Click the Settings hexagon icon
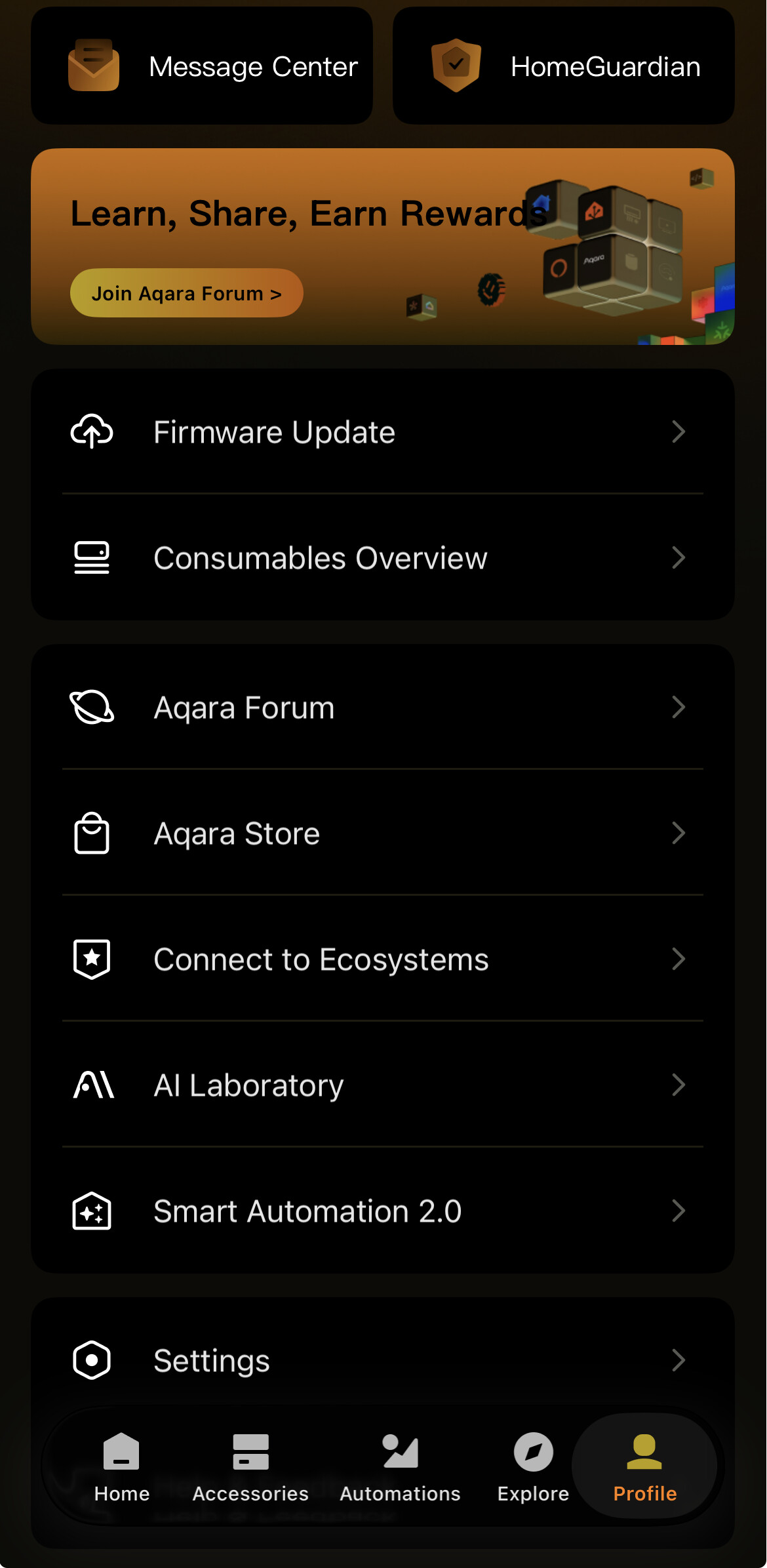 pyautogui.click(x=92, y=1360)
